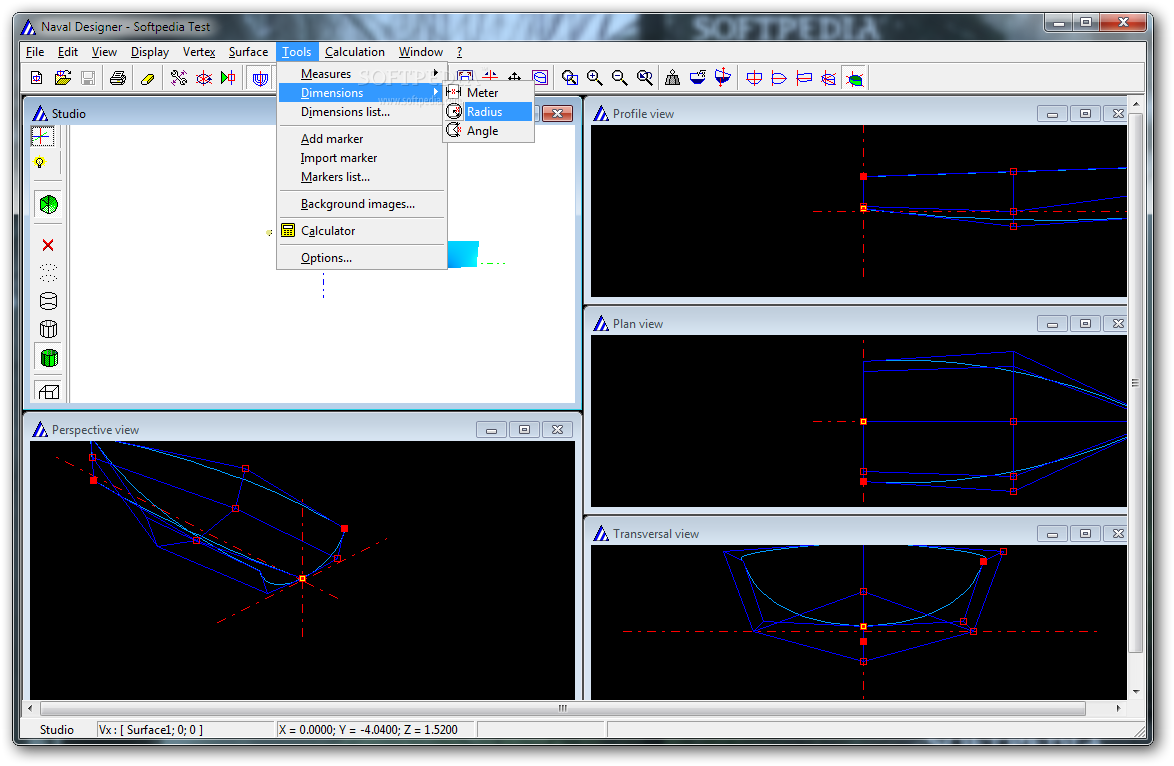Image resolution: width=1174 pixels, height=766 pixels.
Task: Open Markers list... menu entry
Action: coord(362,177)
